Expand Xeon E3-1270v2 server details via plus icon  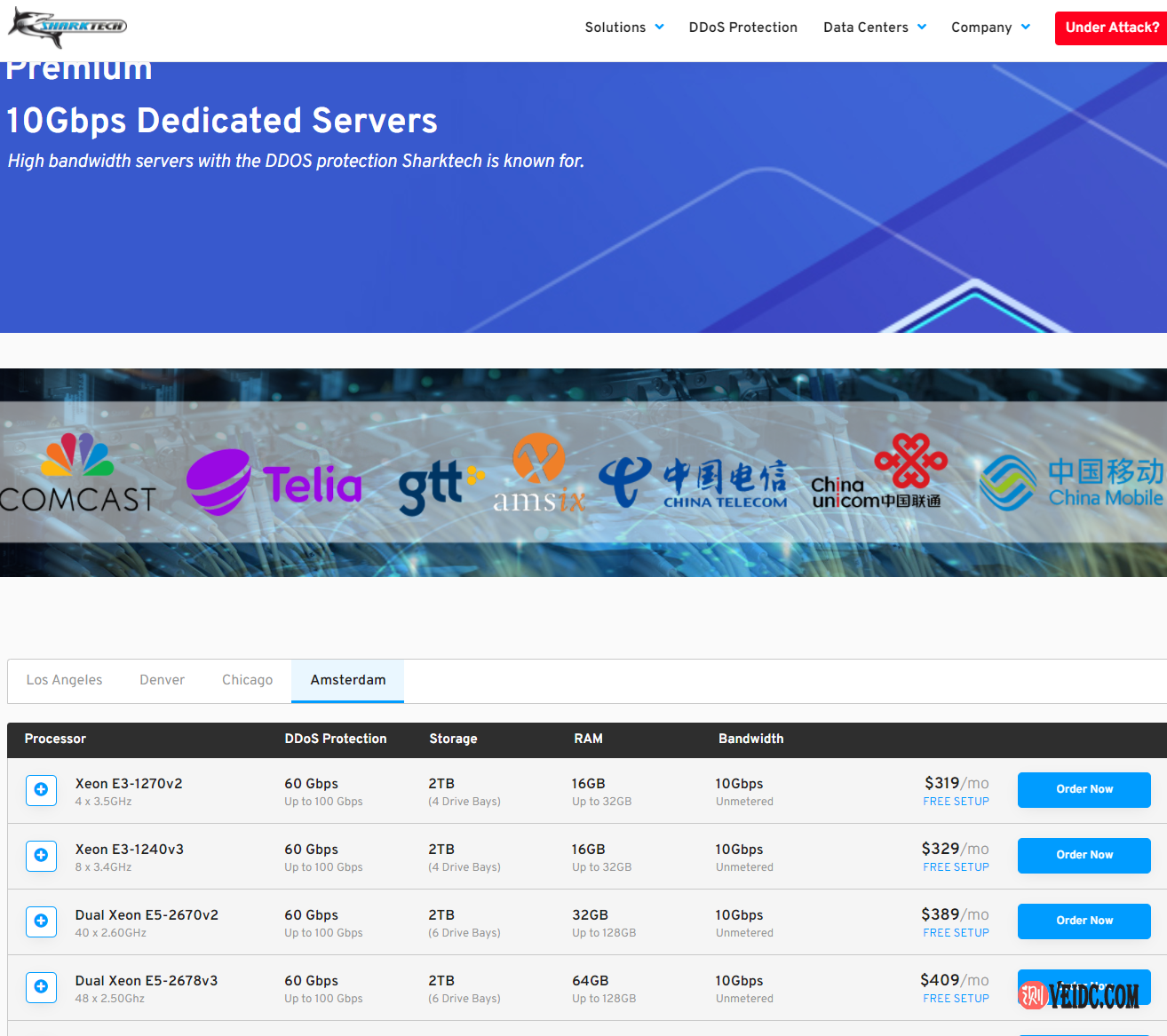click(x=41, y=790)
